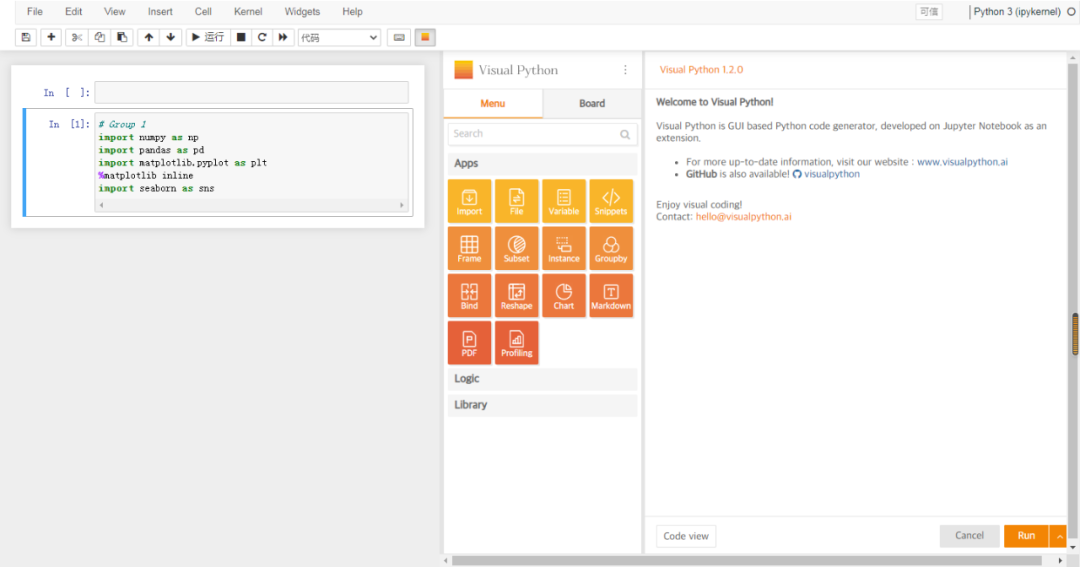Switch to the Board tab
1080x567 pixels.
coord(592,103)
